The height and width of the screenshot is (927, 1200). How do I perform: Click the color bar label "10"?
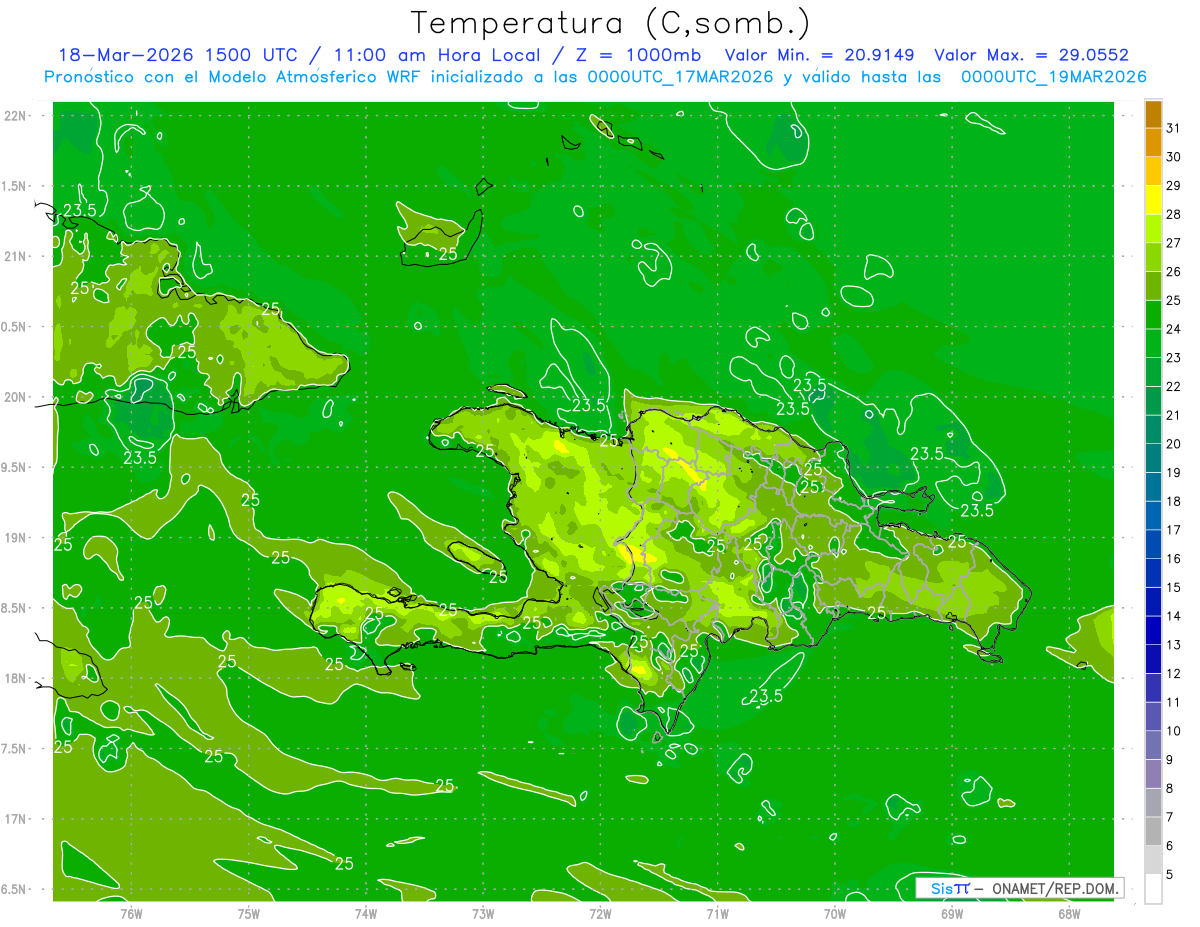click(x=1173, y=731)
